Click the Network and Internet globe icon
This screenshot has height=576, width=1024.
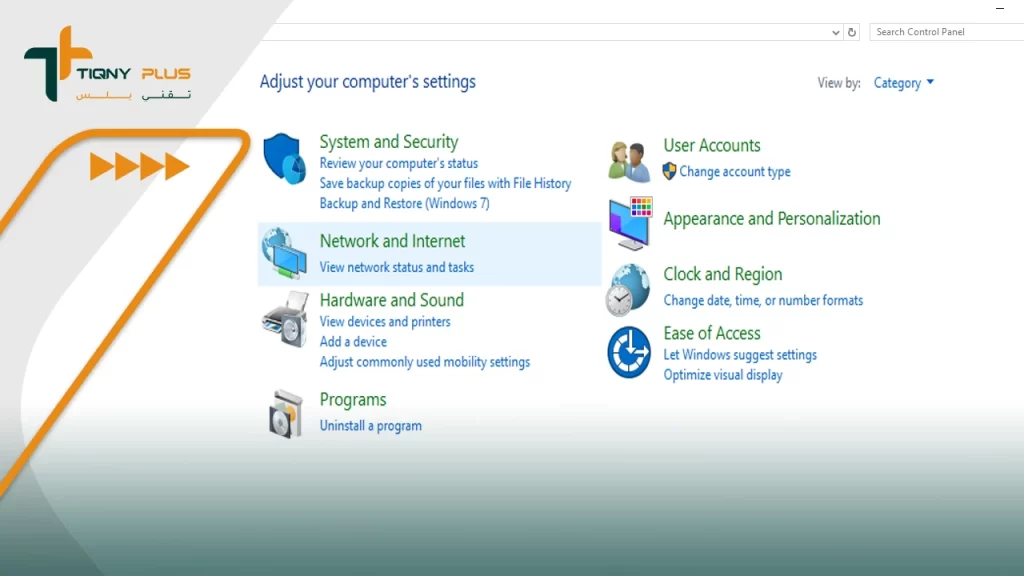point(284,253)
